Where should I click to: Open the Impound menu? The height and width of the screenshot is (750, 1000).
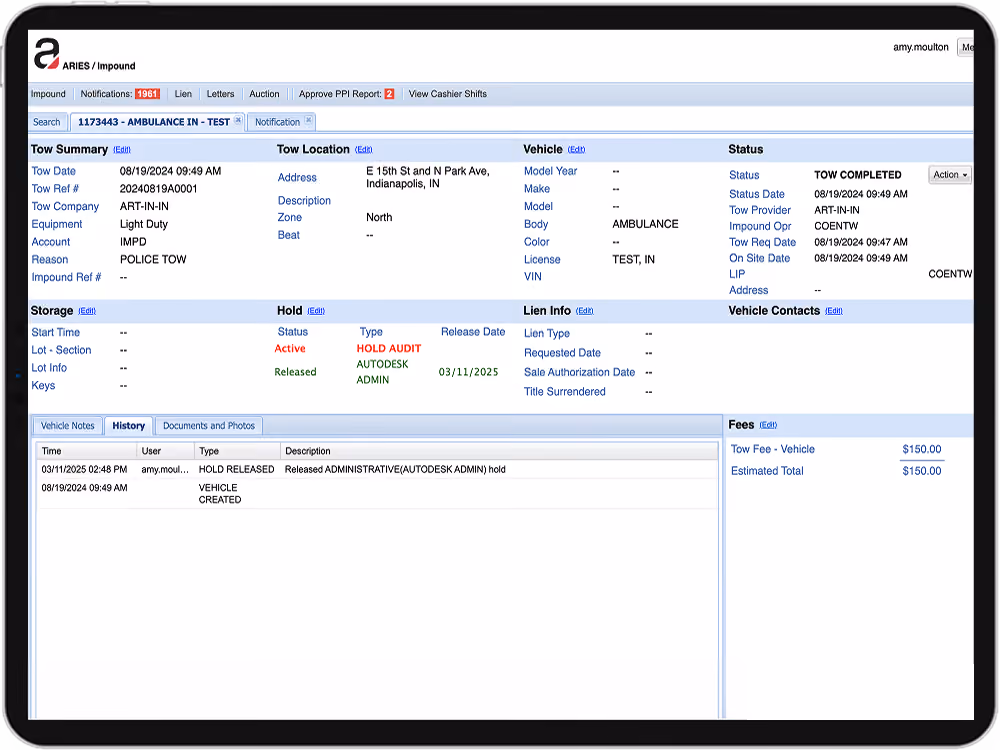tap(48, 94)
